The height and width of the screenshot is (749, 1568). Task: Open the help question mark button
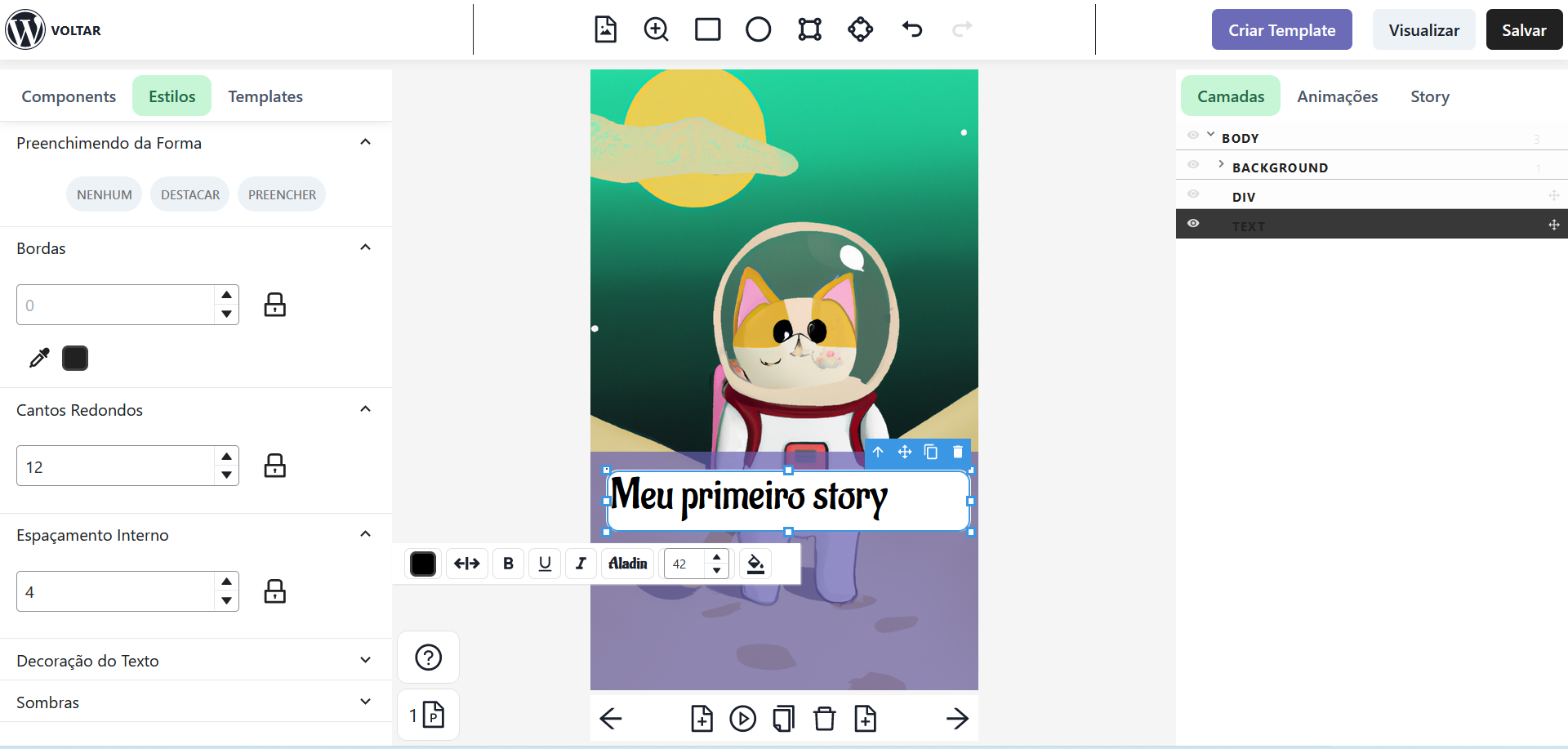tap(428, 658)
